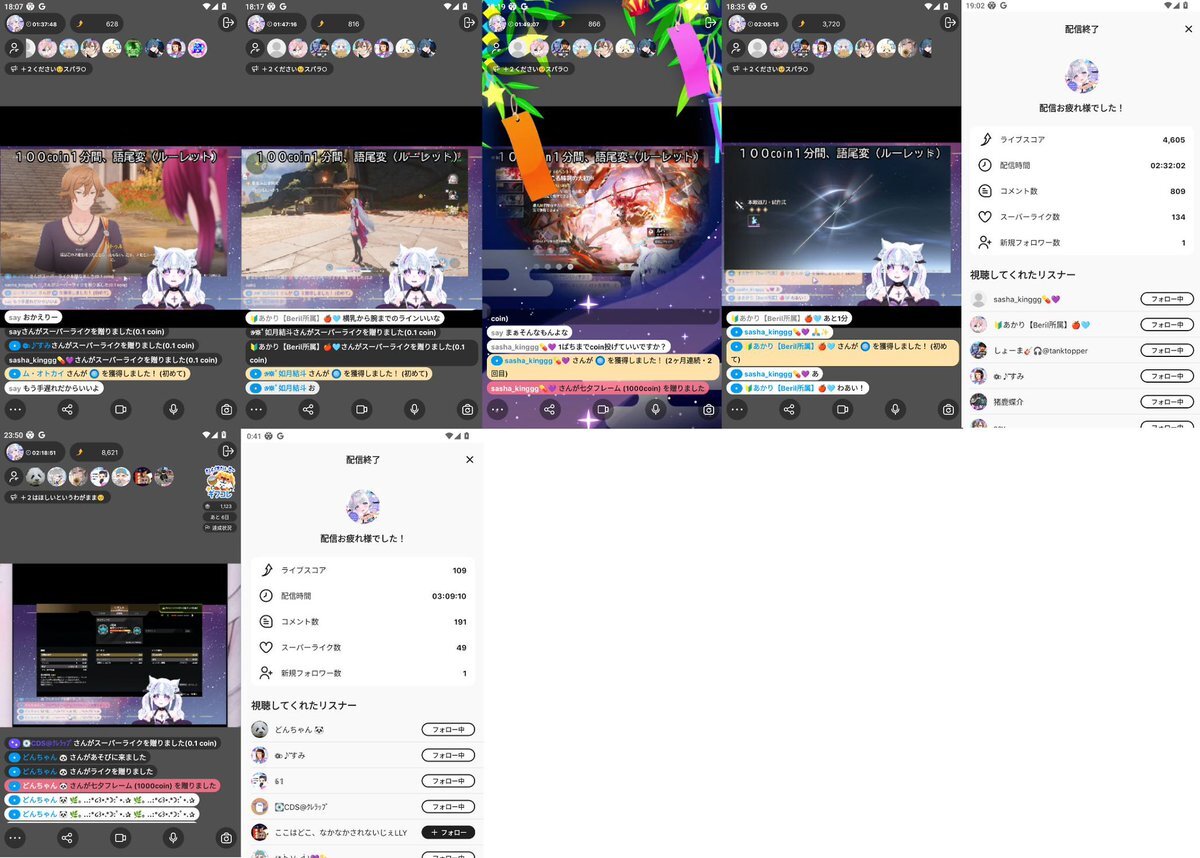The image size is (1200, 858).
Task: Tap the follow button beside sasha_kinggg
Action: pos(1167,299)
